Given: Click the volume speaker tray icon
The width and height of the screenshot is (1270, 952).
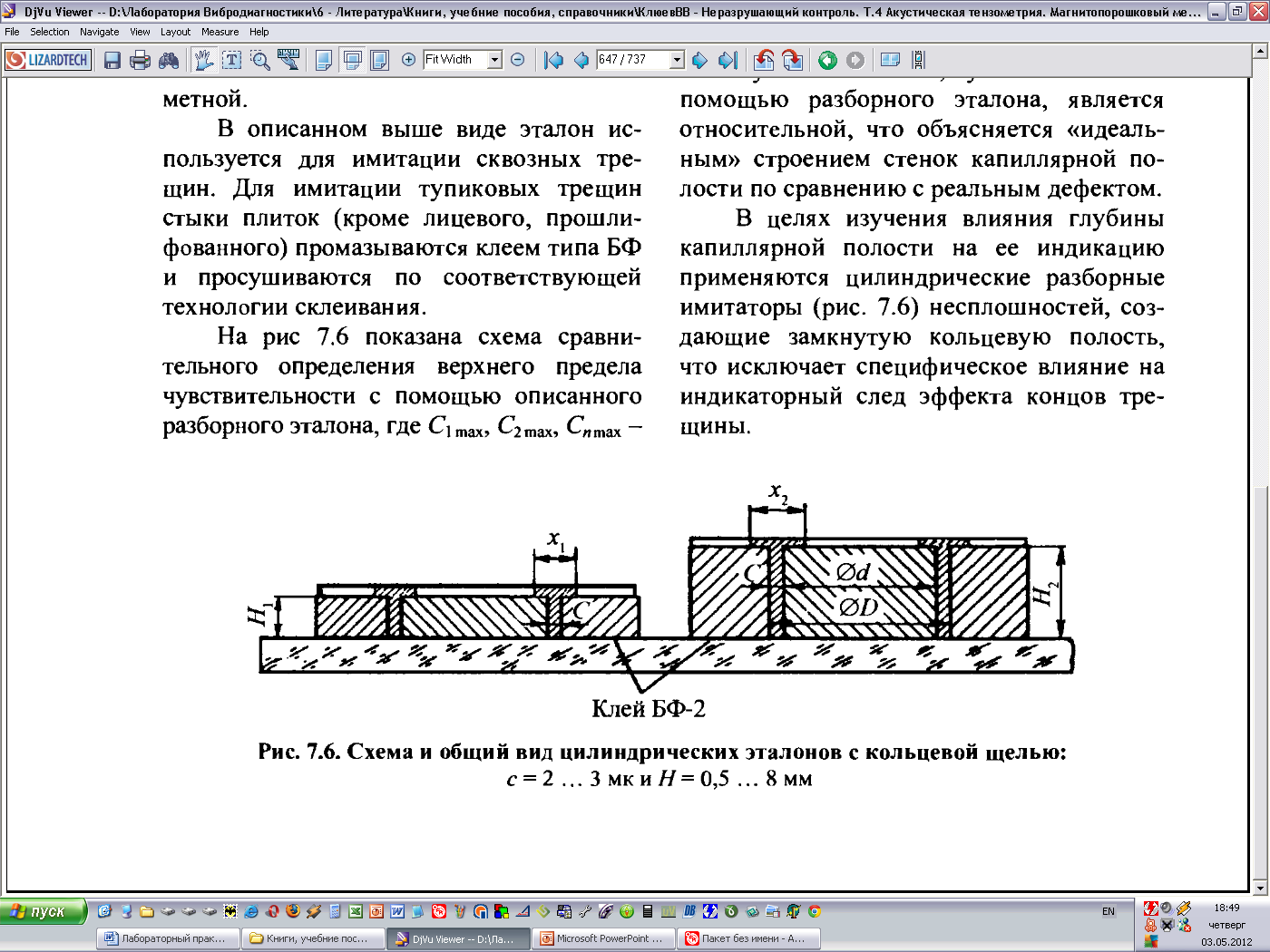Looking at the screenshot, I should point(1167,908).
